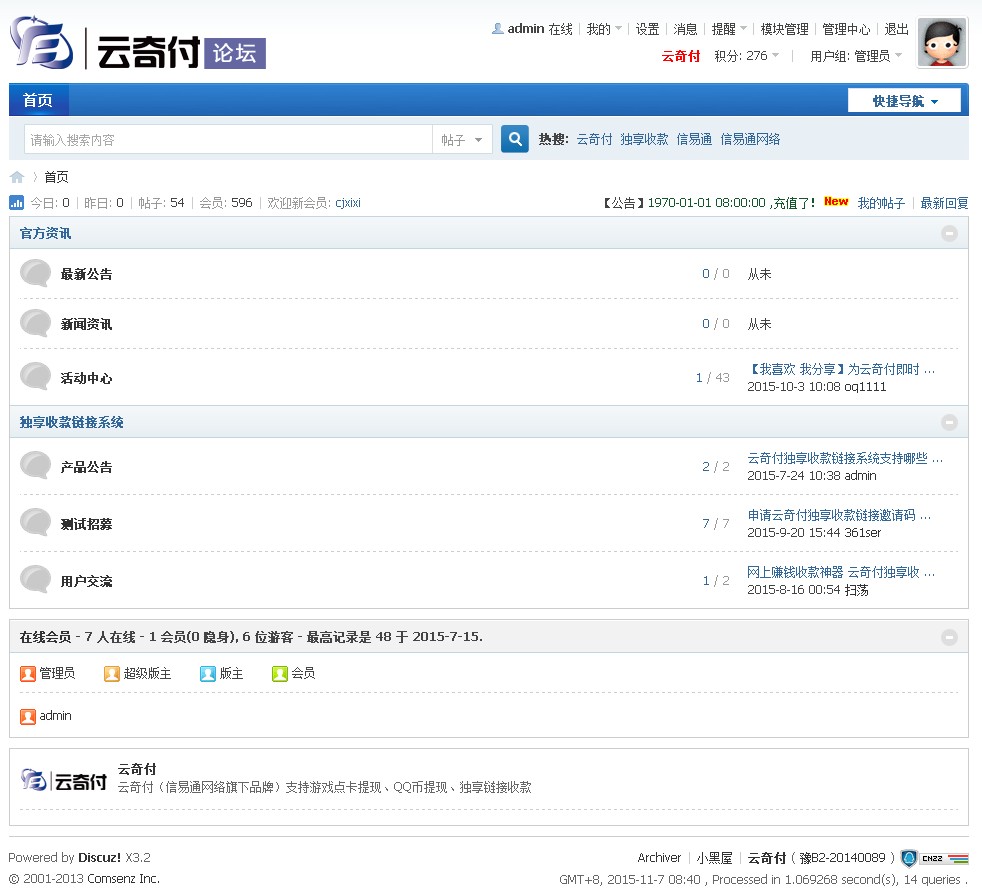This screenshot has height=894, width=982.
Task: Open the forum statistics chart icon
Action: pos(17,203)
